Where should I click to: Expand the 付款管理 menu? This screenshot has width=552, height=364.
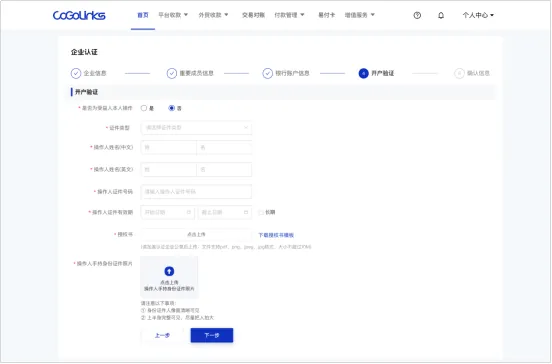pyautogui.click(x=289, y=15)
